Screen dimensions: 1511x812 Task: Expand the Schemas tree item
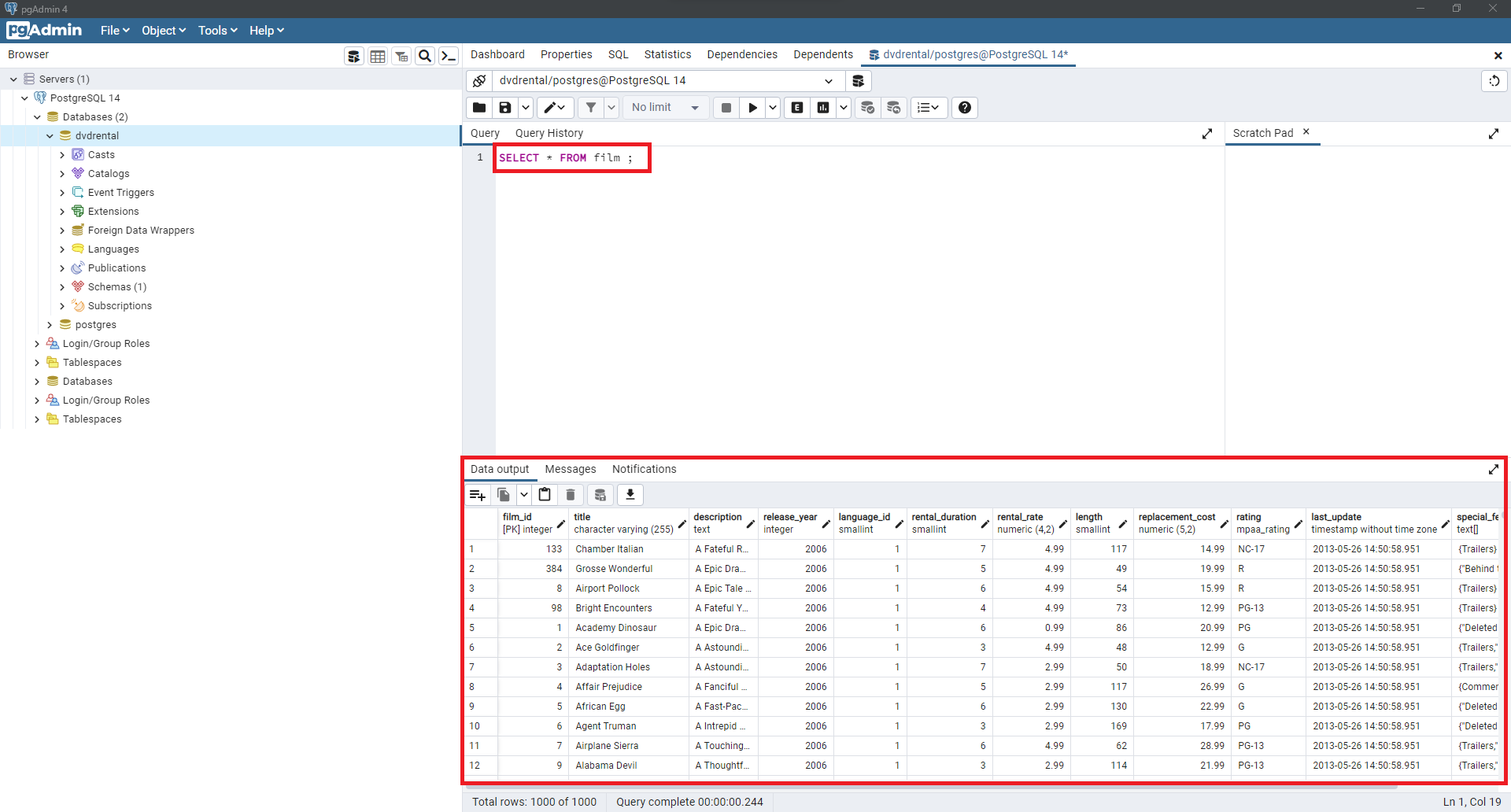tap(63, 286)
